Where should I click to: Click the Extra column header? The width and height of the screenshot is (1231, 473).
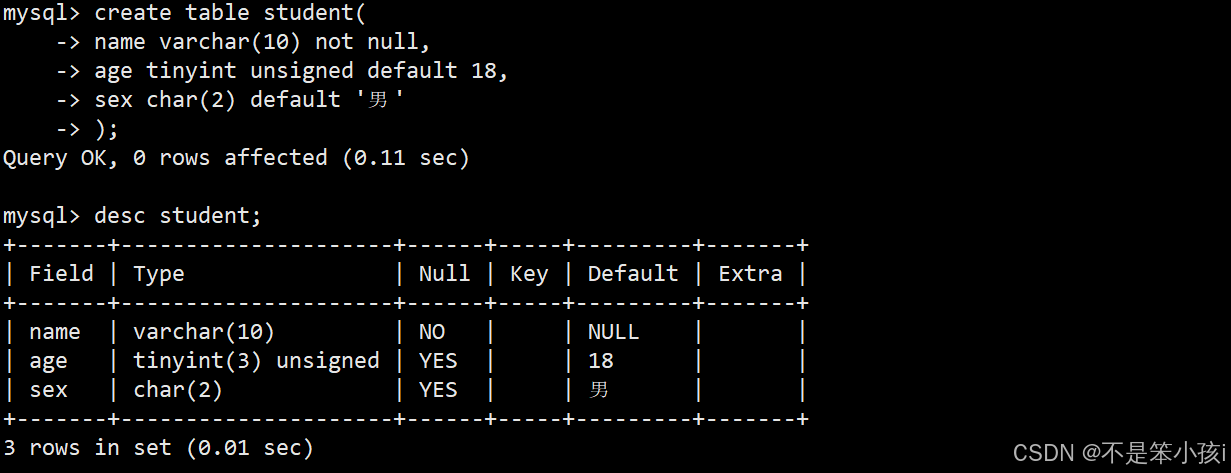tap(750, 274)
